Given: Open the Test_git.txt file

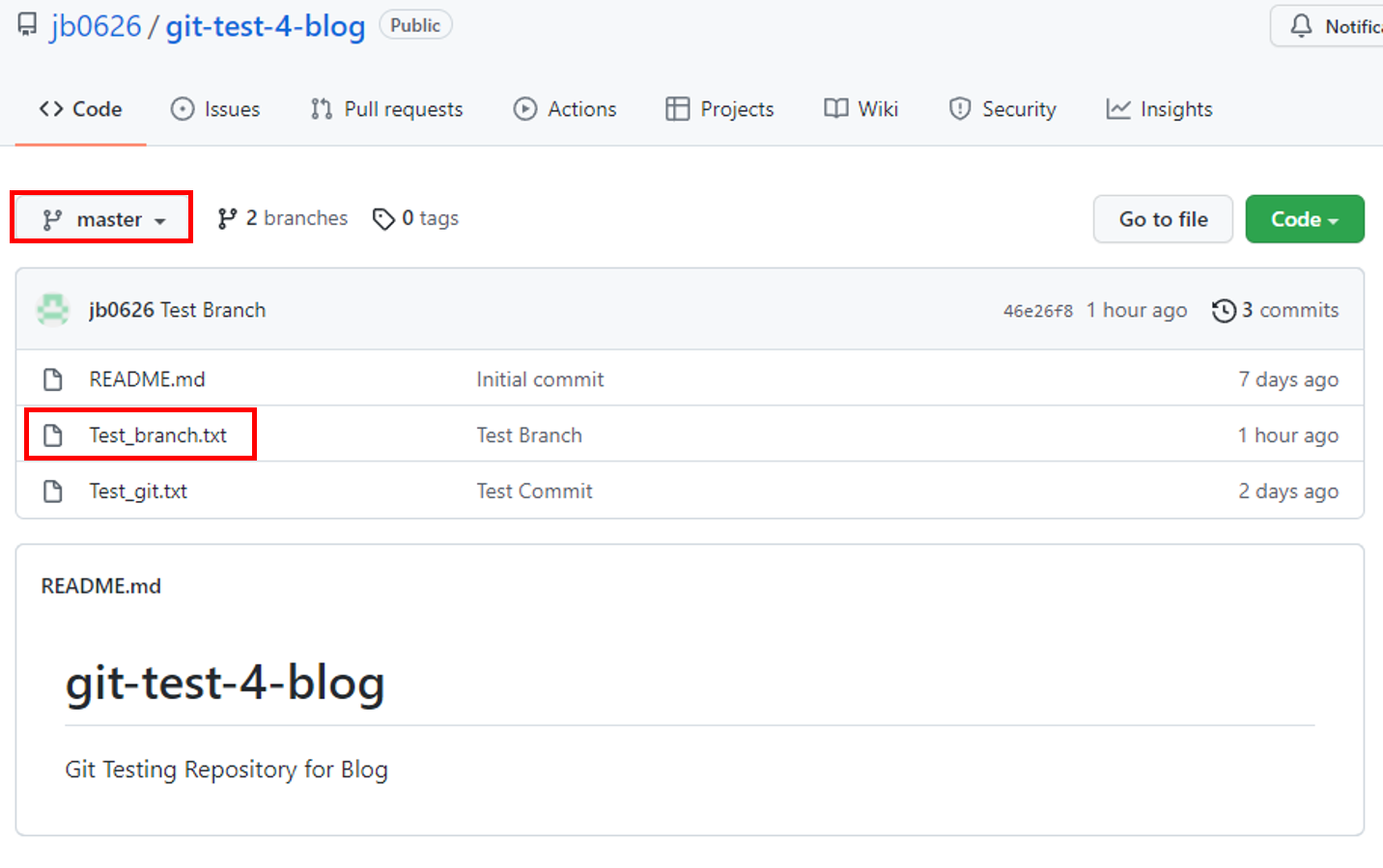Looking at the screenshot, I should (138, 491).
